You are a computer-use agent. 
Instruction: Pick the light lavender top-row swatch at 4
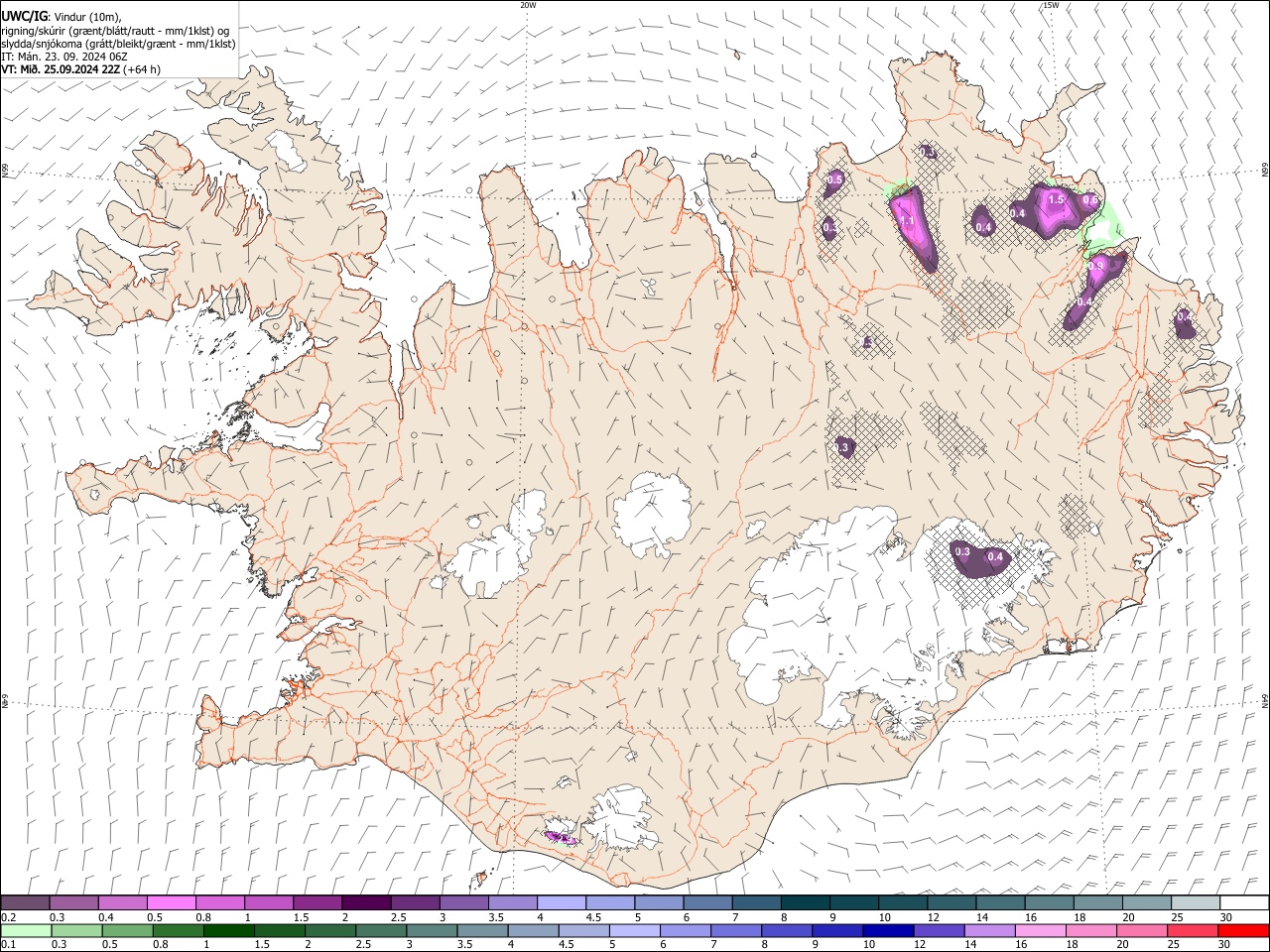point(561,903)
